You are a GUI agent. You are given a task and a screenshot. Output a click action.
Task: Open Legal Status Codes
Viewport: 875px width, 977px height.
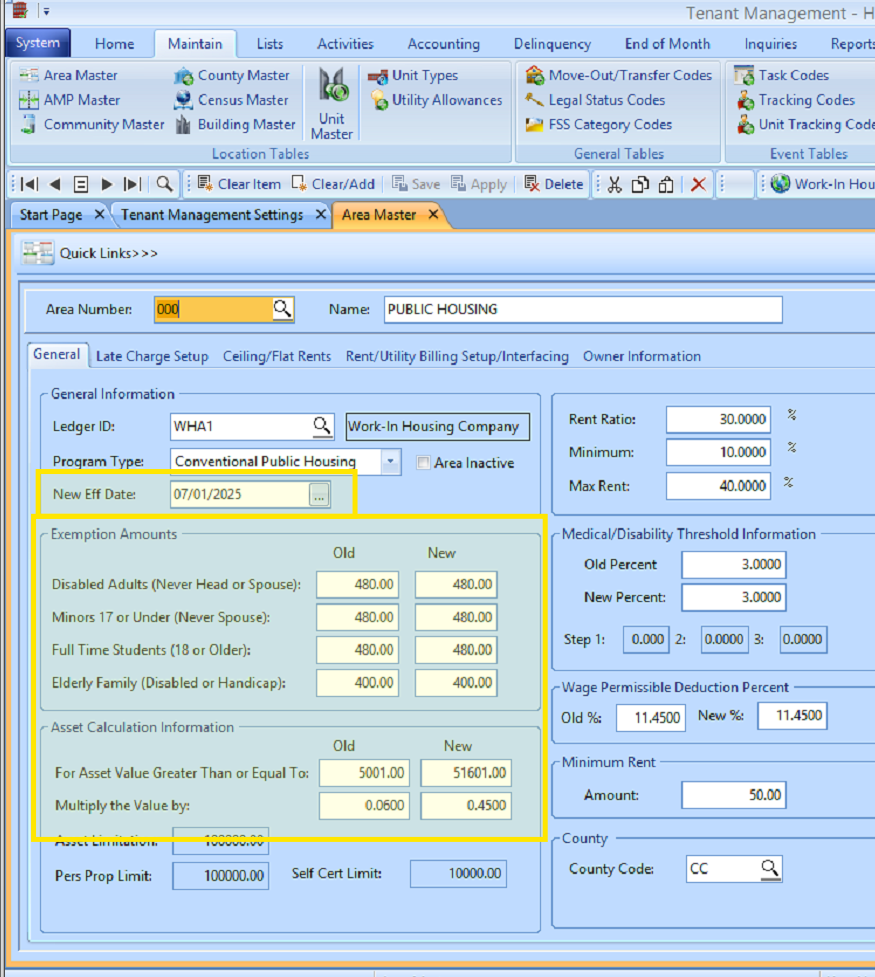click(610, 100)
